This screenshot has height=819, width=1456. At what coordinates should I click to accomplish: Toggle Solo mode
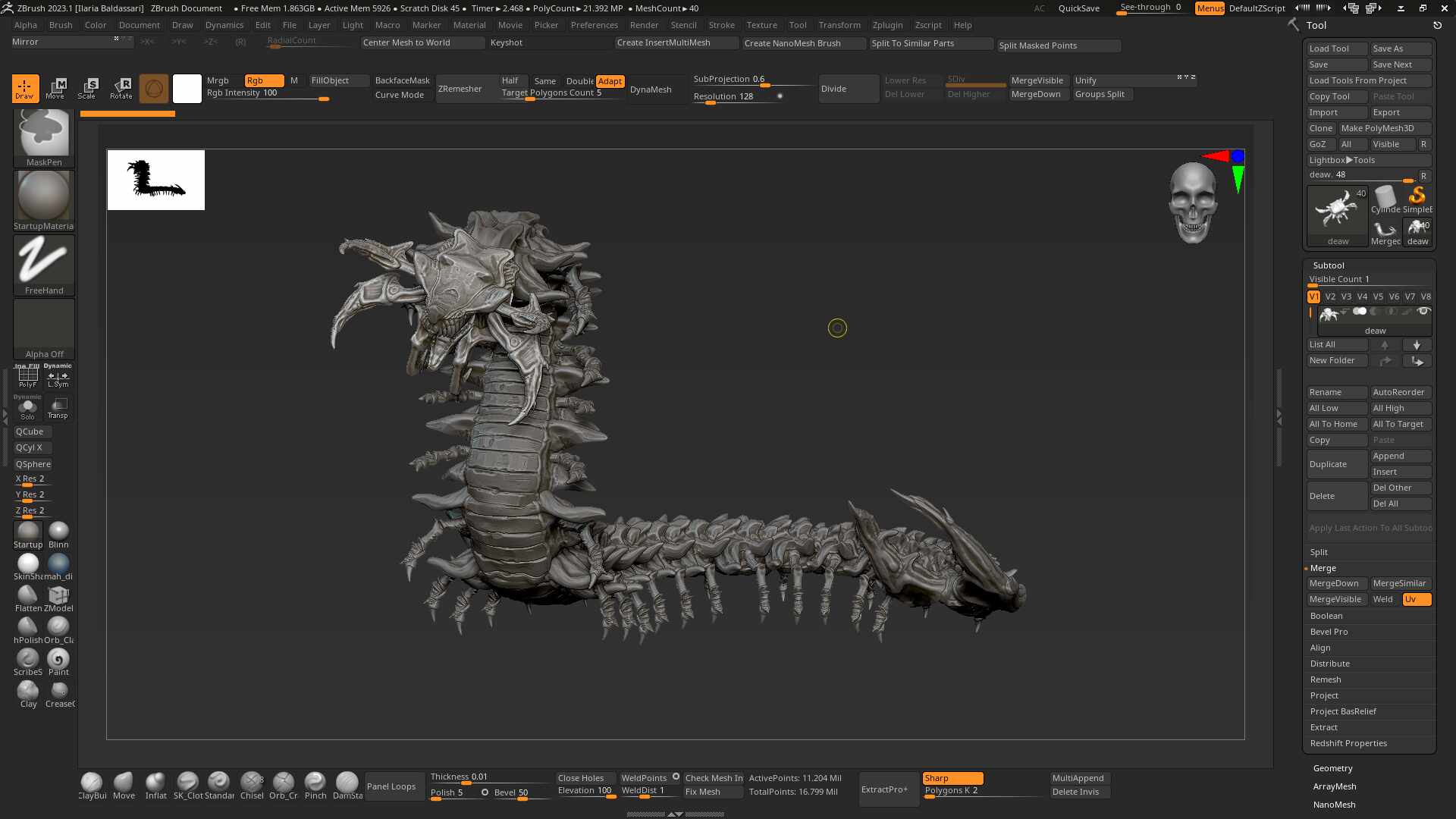[28, 409]
